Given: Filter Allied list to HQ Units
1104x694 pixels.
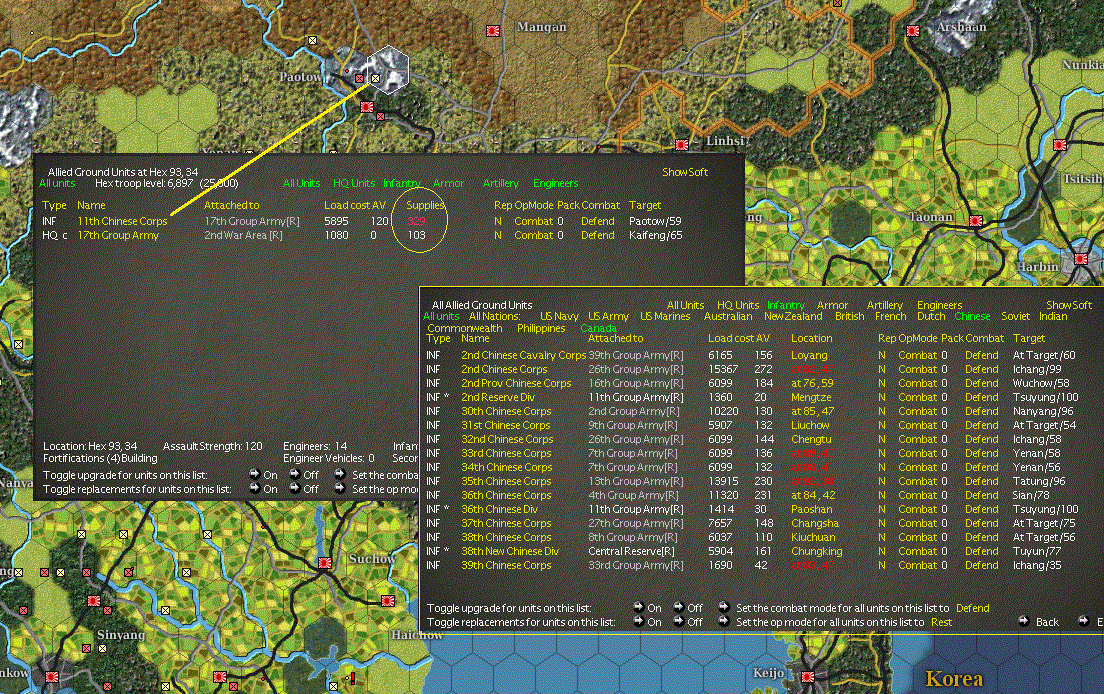Looking at the screenshot, I should 738,305.
